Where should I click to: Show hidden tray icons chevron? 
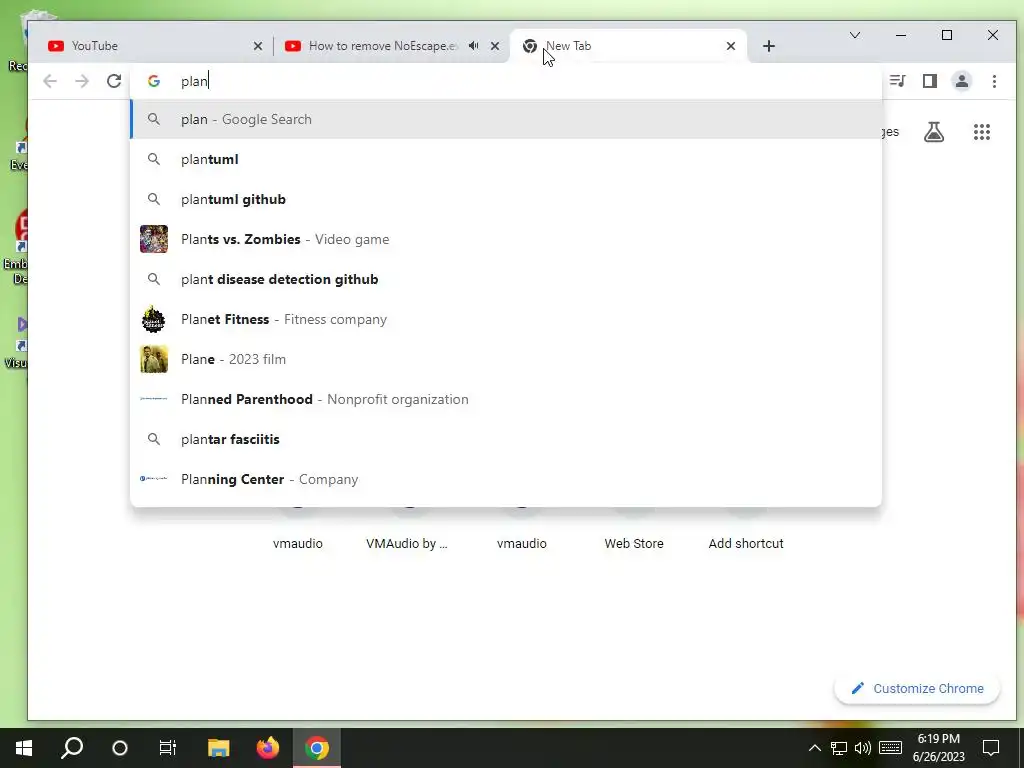coord(814,748)
